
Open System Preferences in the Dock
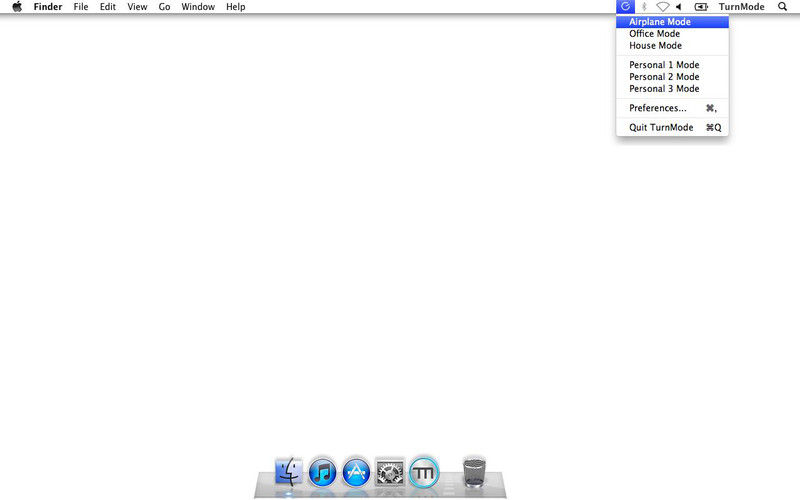[x=390, y=471]
